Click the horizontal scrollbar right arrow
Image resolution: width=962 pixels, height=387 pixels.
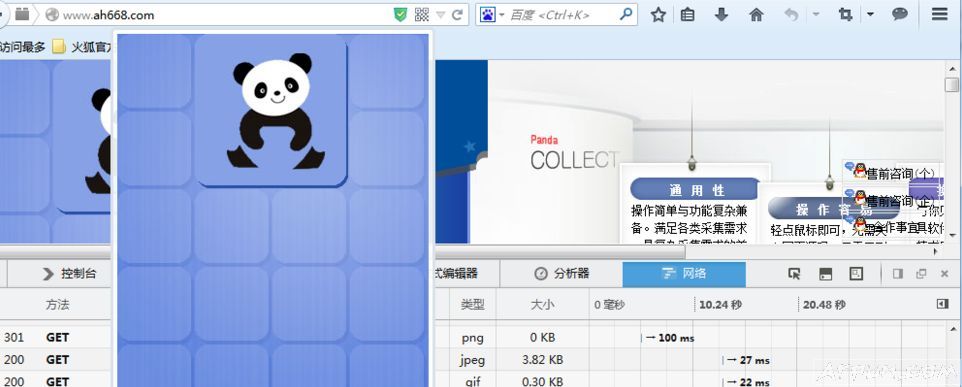[935, 251]
